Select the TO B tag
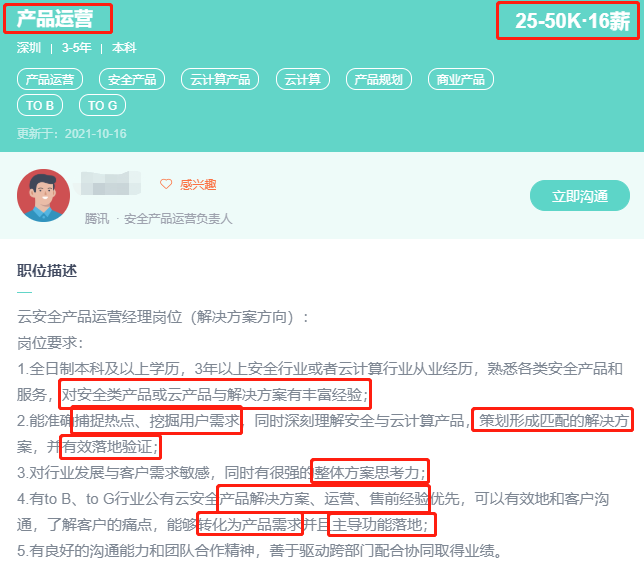The width and height of the screenshot is (644, 569). tap(40, 106)
